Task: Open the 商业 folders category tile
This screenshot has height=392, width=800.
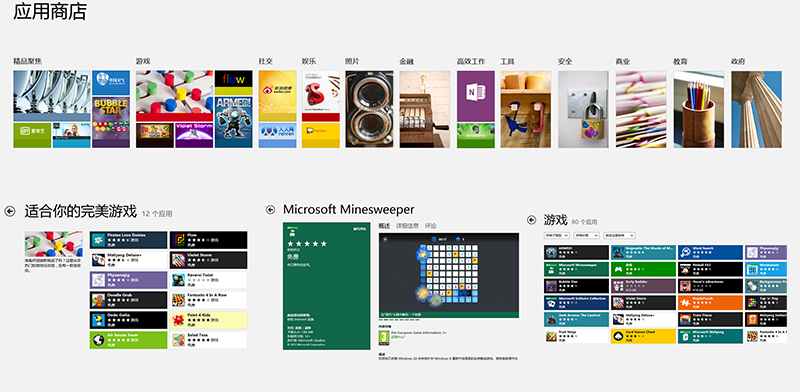Action: pos(641,109)
